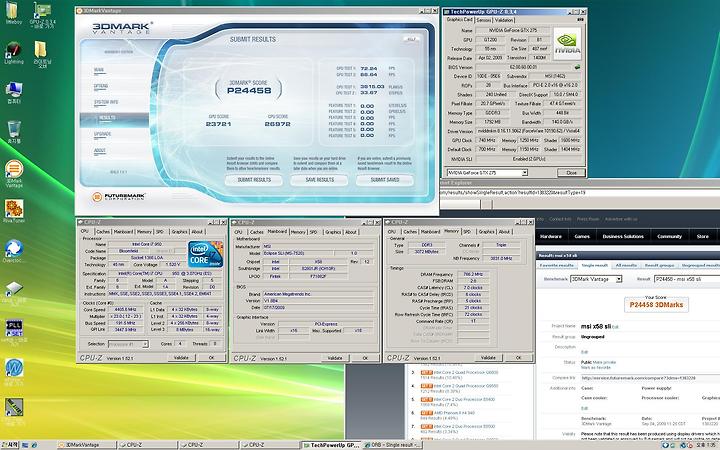Open the drive-shaped desktop shortcut icon
The height and width of the screenshot is (450, 720).
pyautogui.click(x=14, y=292)
